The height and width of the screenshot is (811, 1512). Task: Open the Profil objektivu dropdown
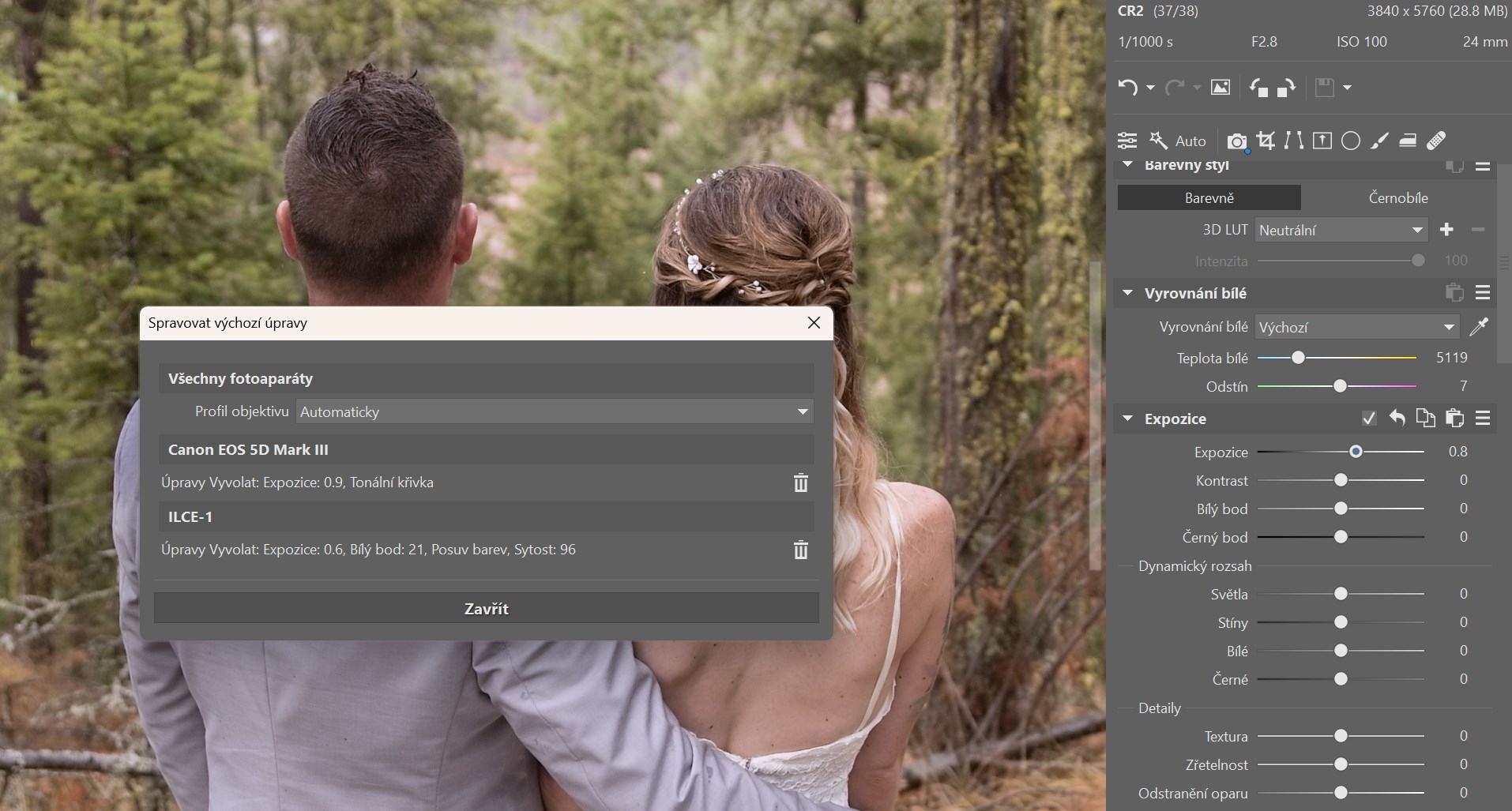tap(554, 411)
